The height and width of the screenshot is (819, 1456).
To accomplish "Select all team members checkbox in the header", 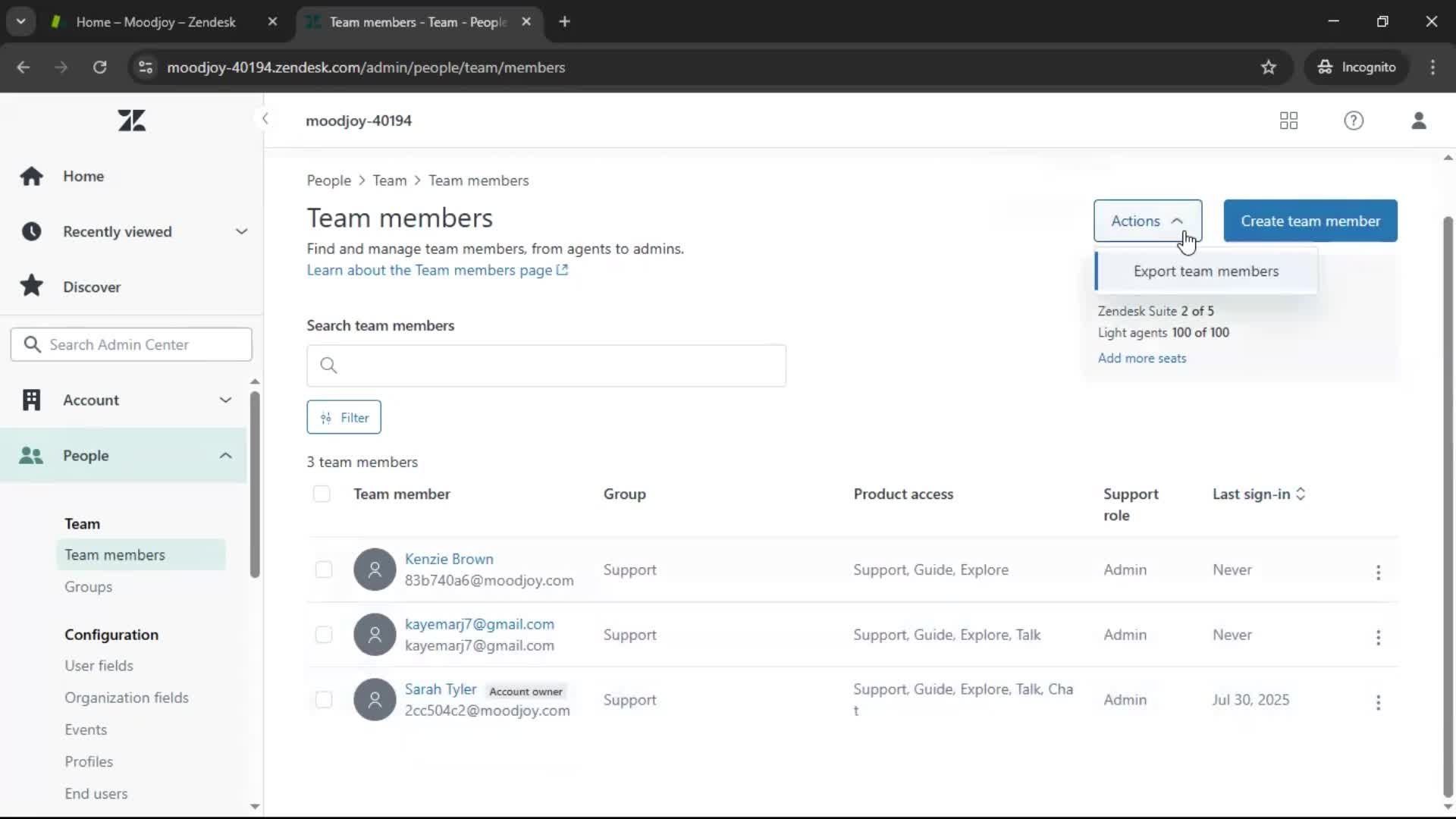I will 322,494.
